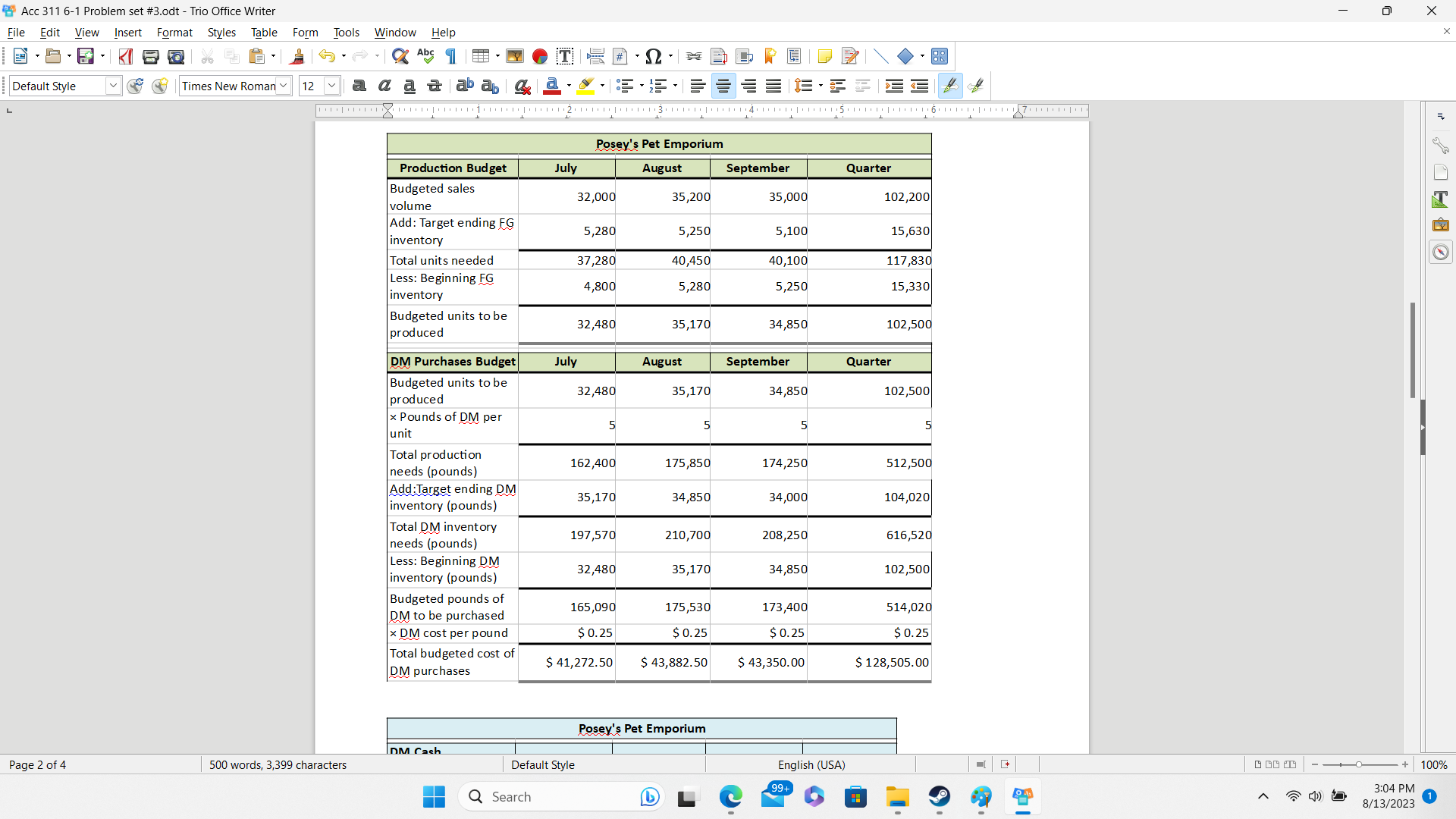Run the spelling check (Abc icon)

(425, 56)
